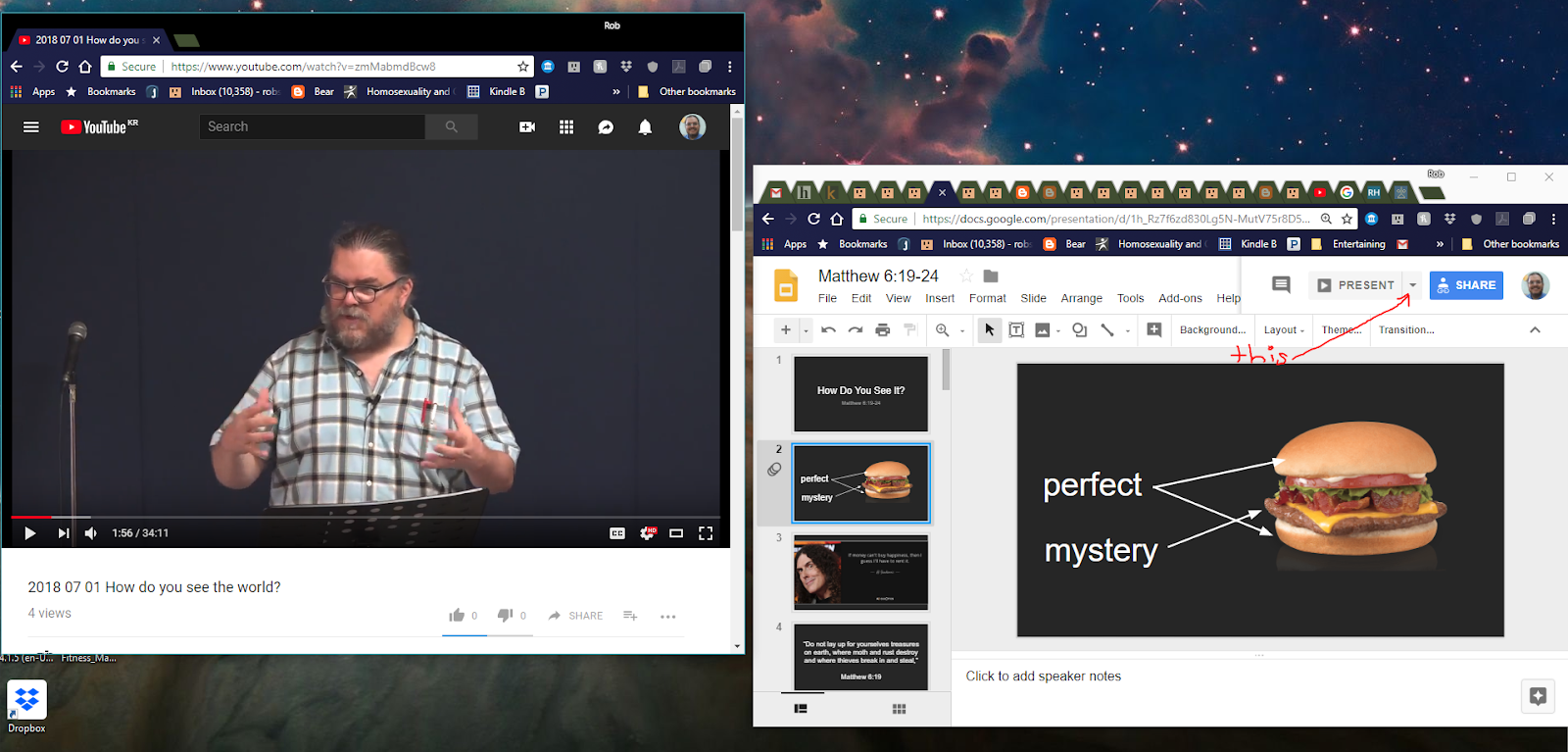Close the YouTube browser tab
The image size is (1568, 752).
pos(156,40)
